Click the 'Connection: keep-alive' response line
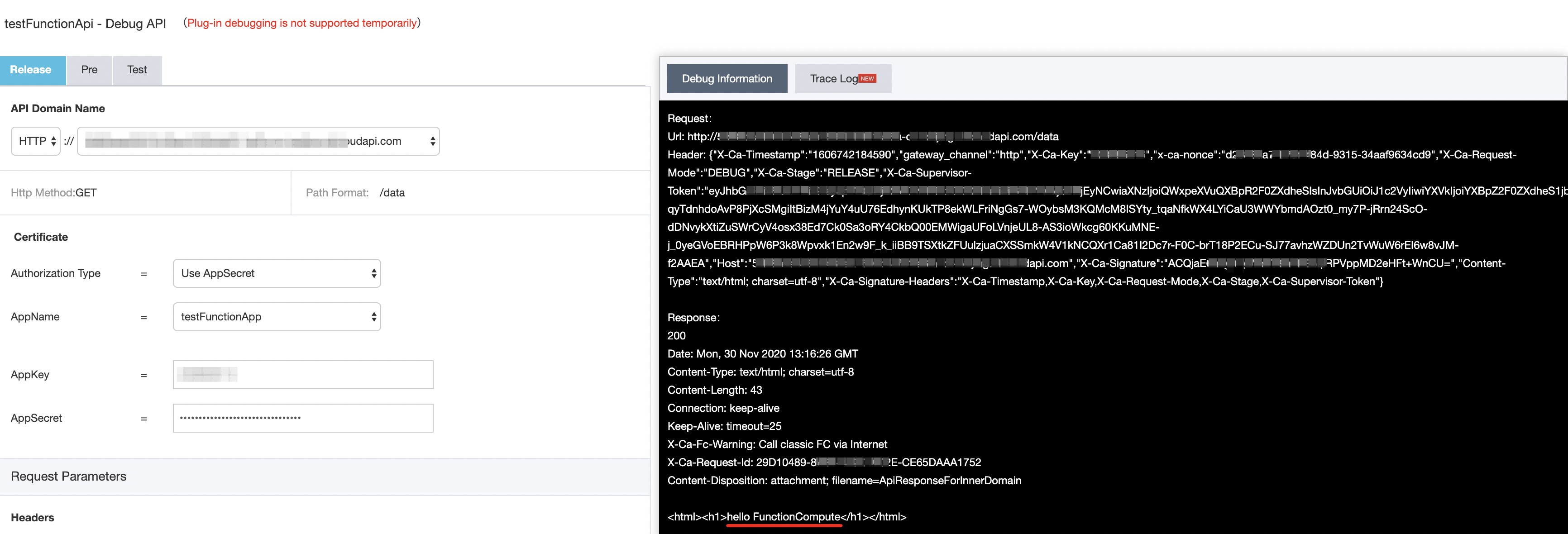Image resolution: width=1568 pixels, height=534 pixels. click(x=723, y=408)
